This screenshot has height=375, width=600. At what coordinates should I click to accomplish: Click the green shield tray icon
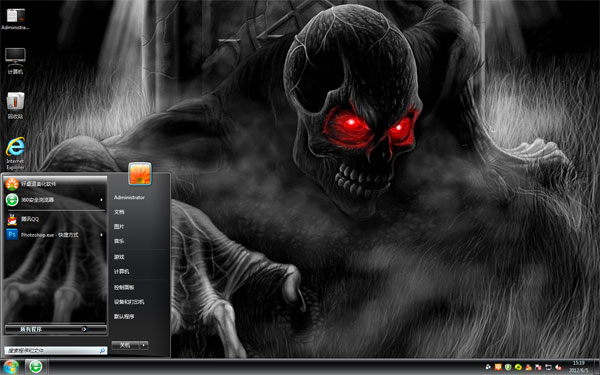click(508, 367)
